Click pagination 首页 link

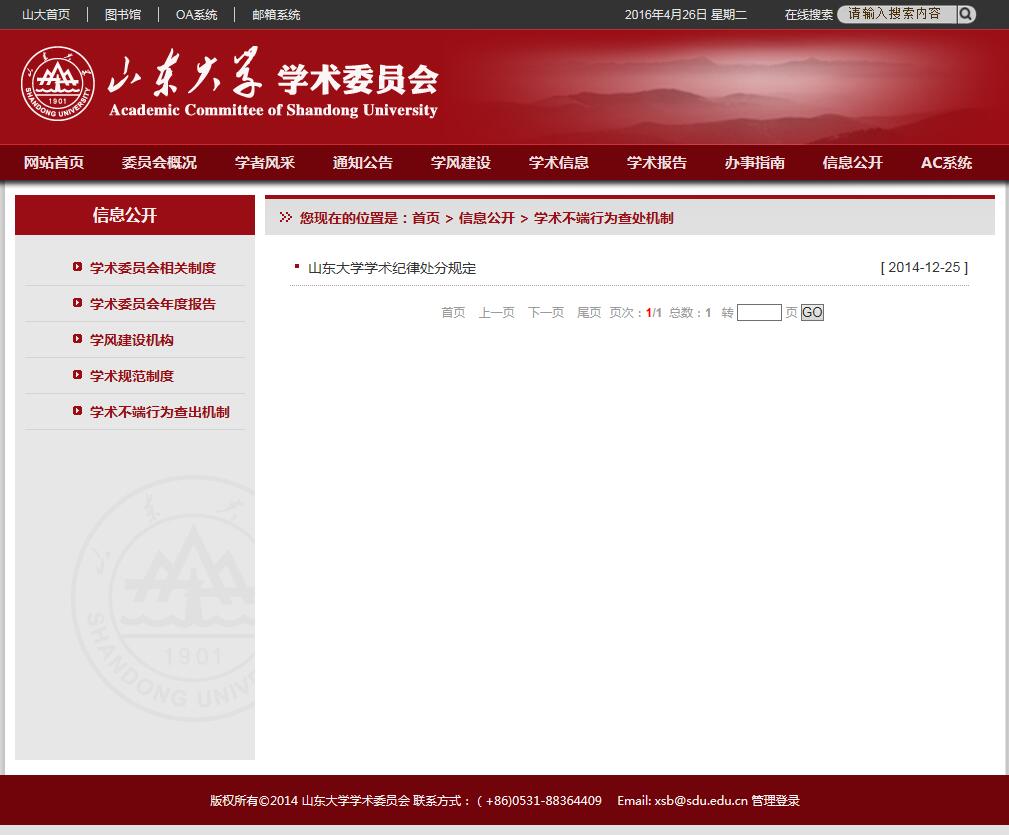[453, 313]
